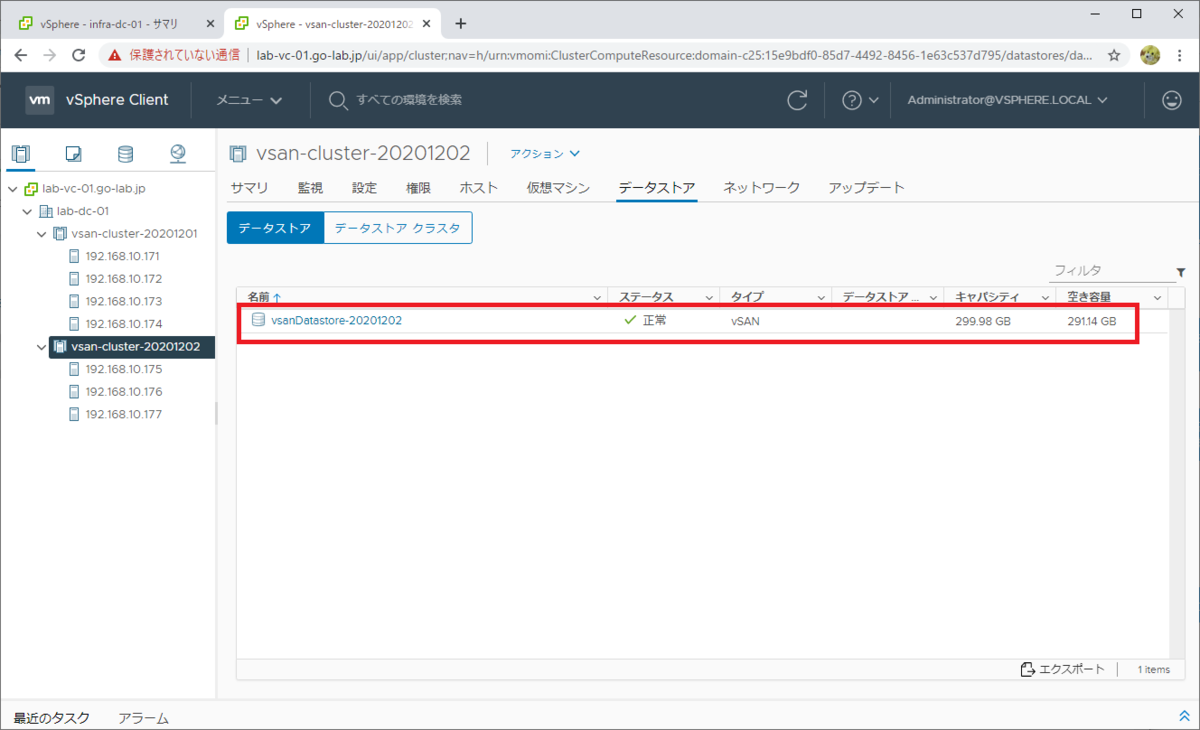Click the export icon below table
The width and height of the screenshot is (1200, 730).
coord(1027,669)
